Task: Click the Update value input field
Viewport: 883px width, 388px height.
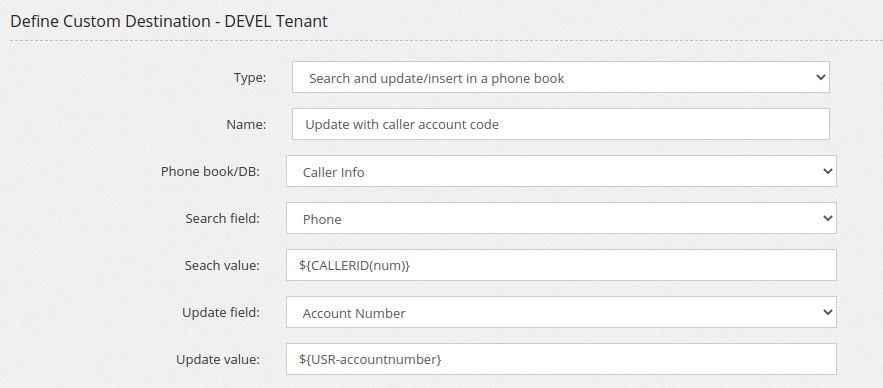Action: (x=561, y=359)
